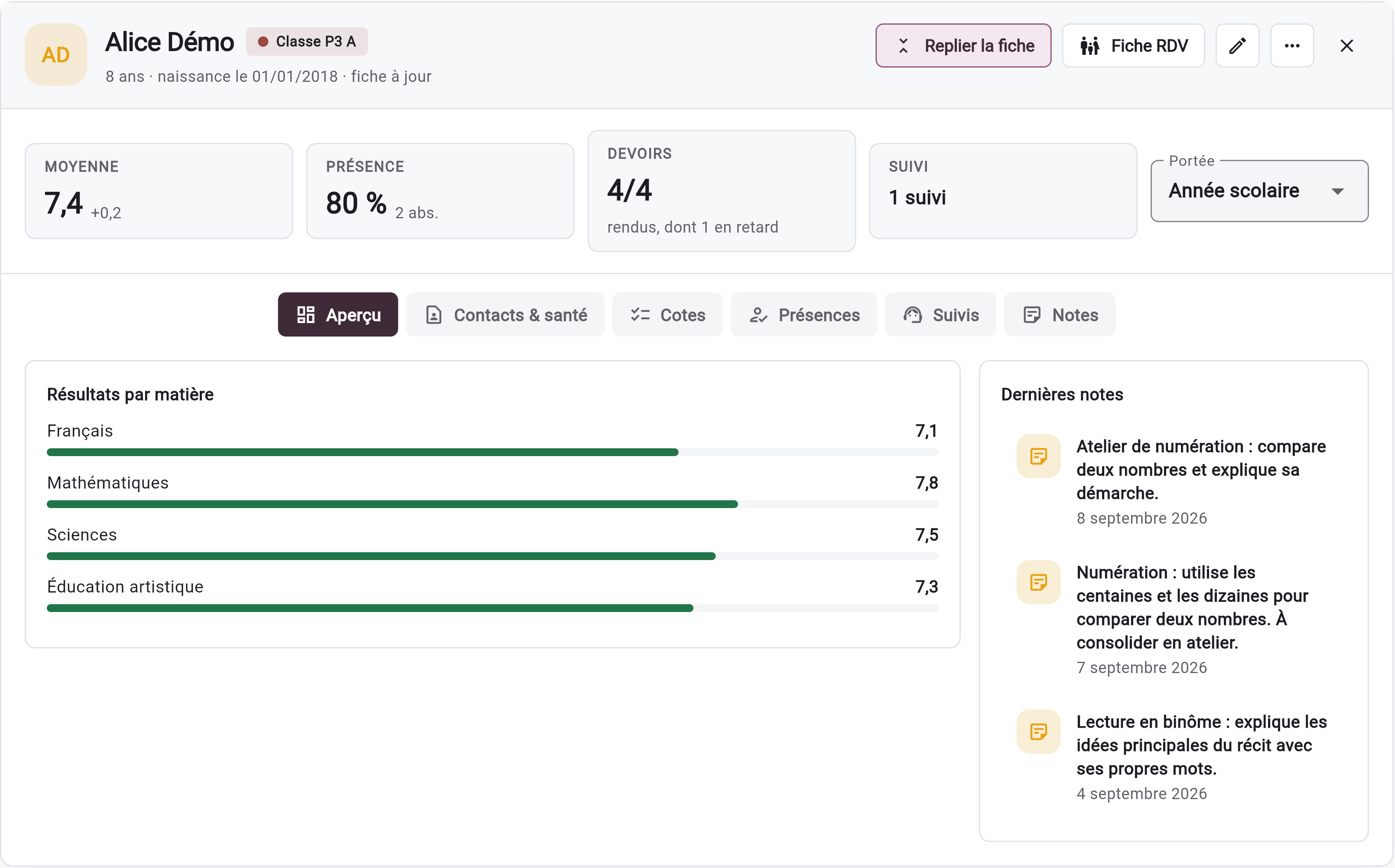Click the Mathématiques progress bar
This screenshot has width=1395, height=868.
pos(492,504)
